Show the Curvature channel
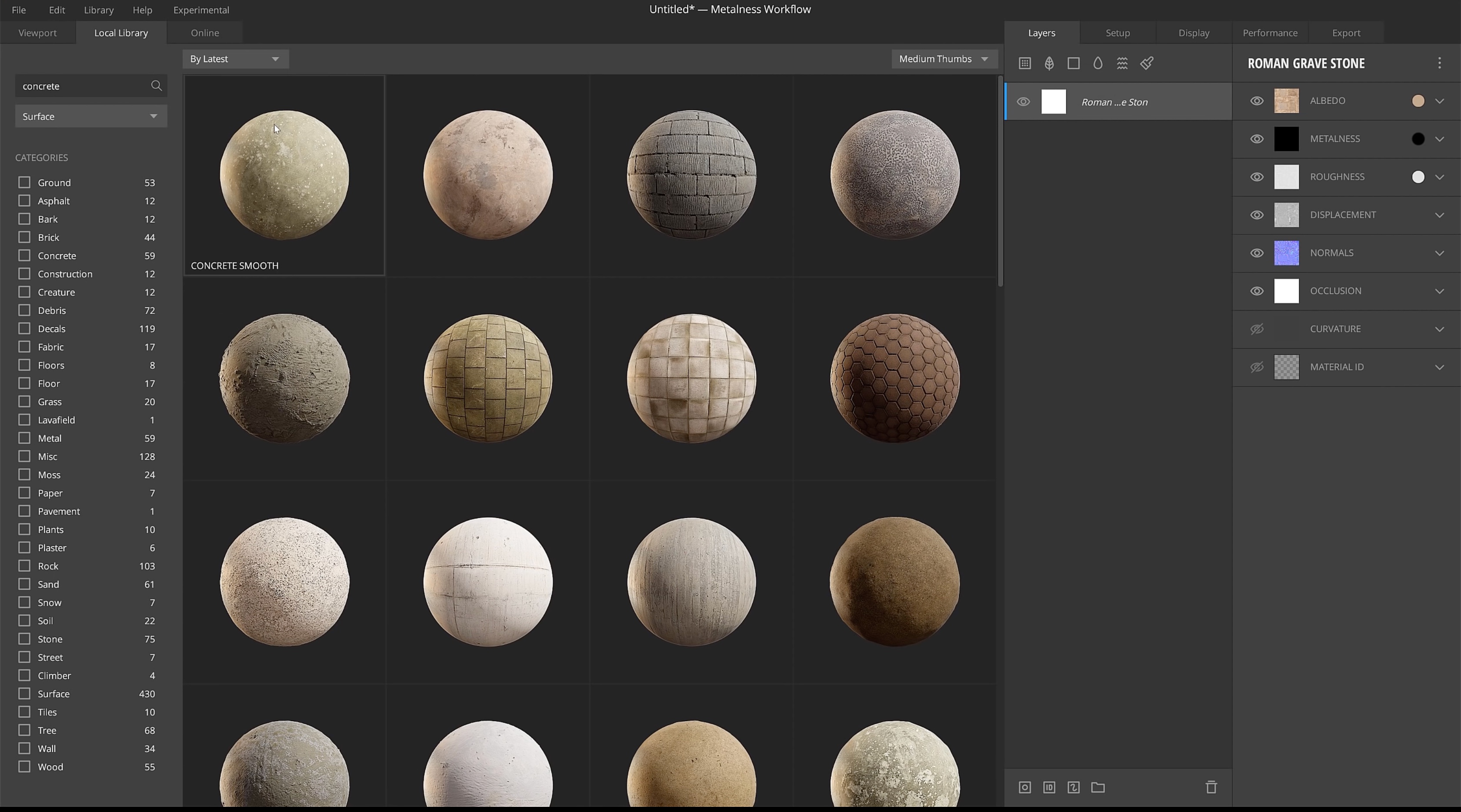 tap(1256, 329)
